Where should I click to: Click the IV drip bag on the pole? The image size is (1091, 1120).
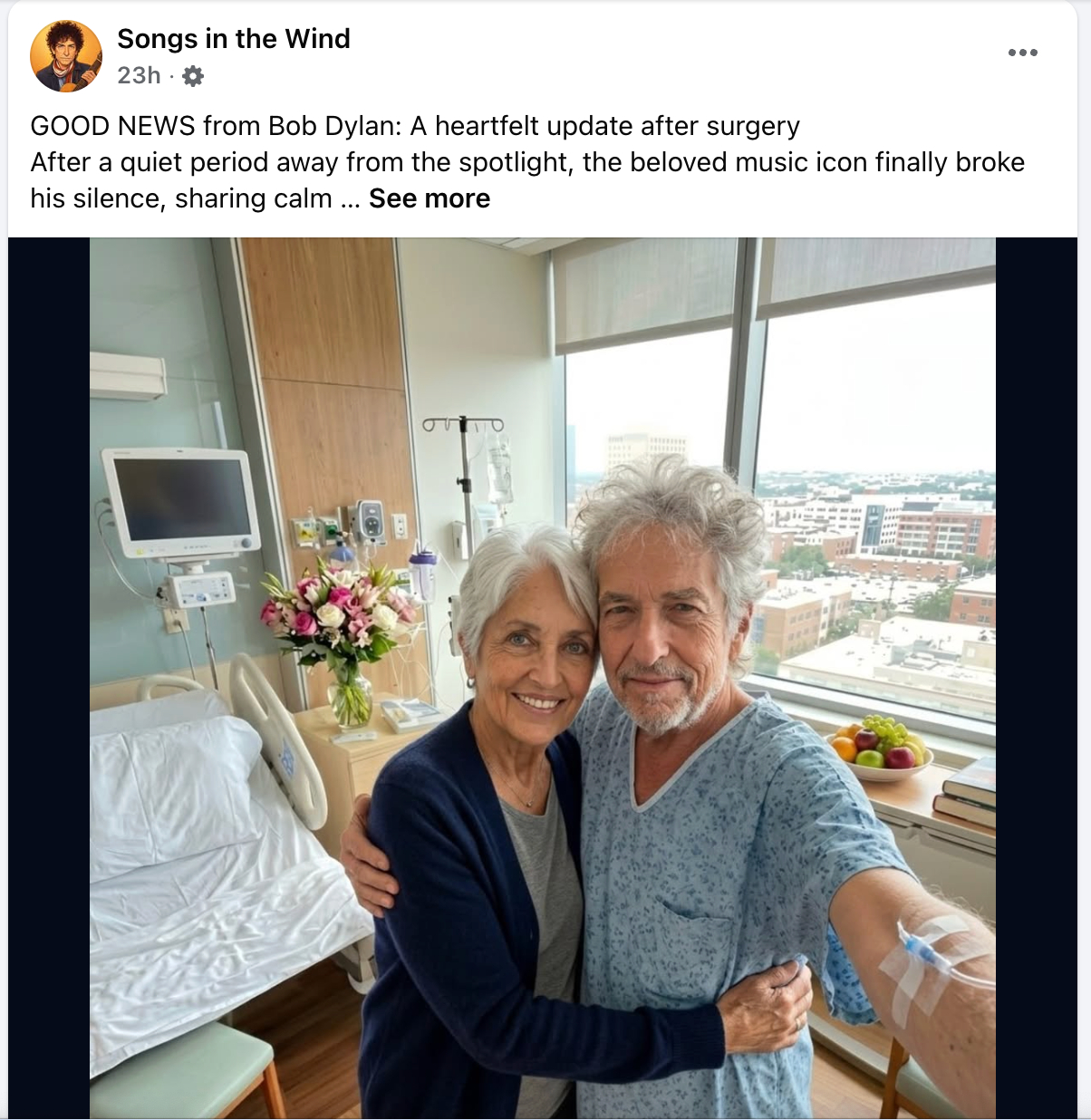point(499,467)
